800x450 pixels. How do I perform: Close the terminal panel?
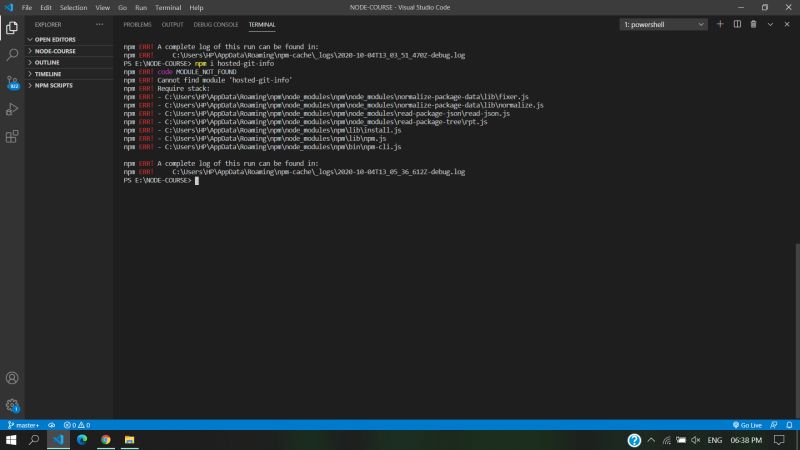(787, 24)
